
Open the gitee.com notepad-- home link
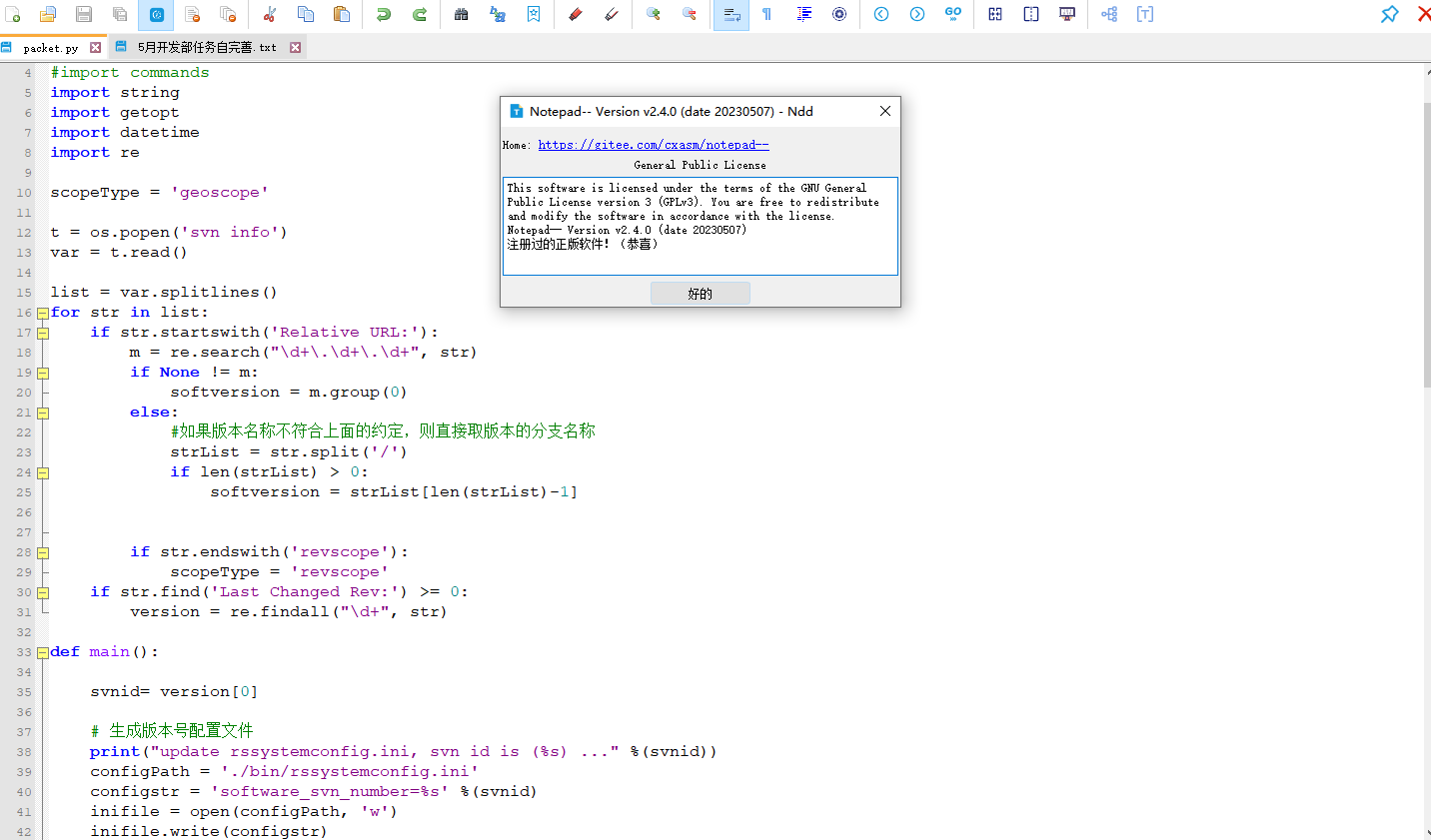[x=654, y=145]
